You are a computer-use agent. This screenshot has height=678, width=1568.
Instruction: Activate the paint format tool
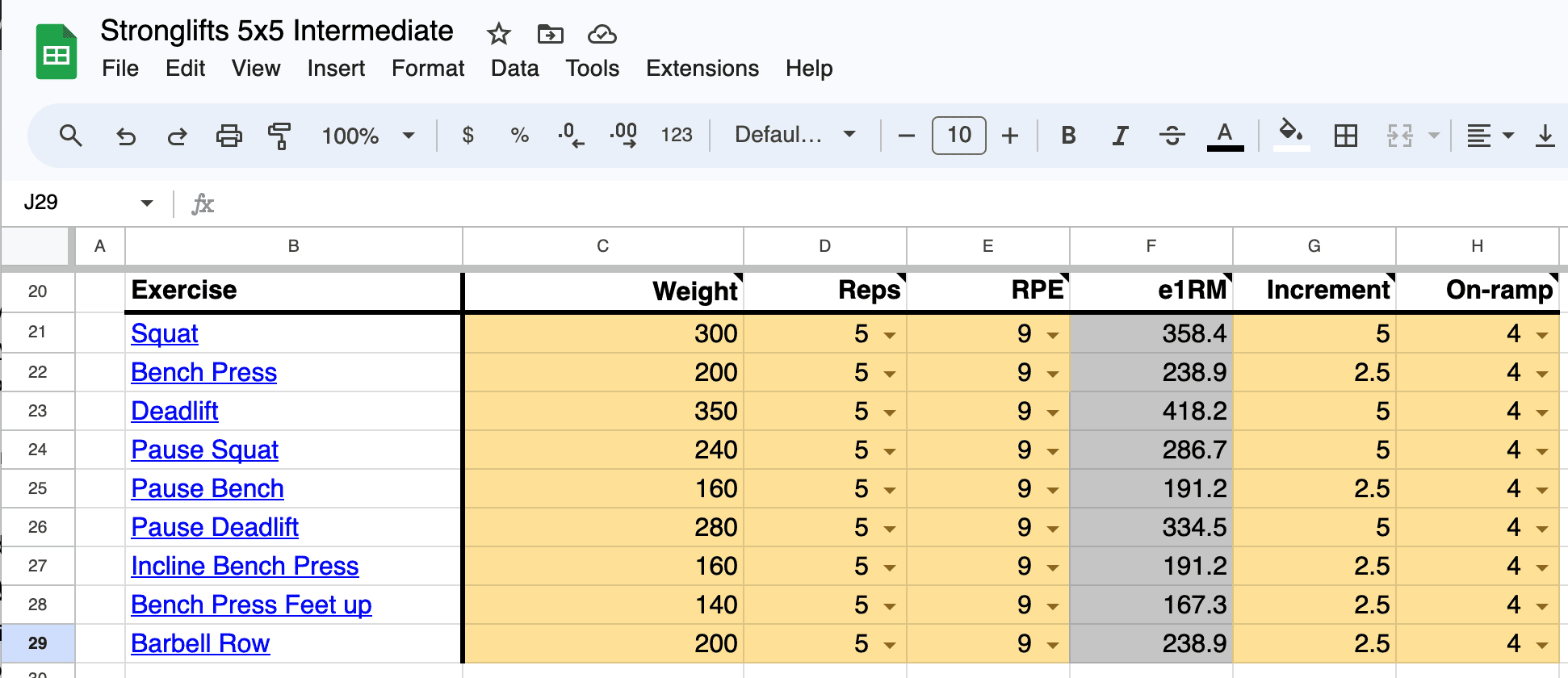click(279, 136)
